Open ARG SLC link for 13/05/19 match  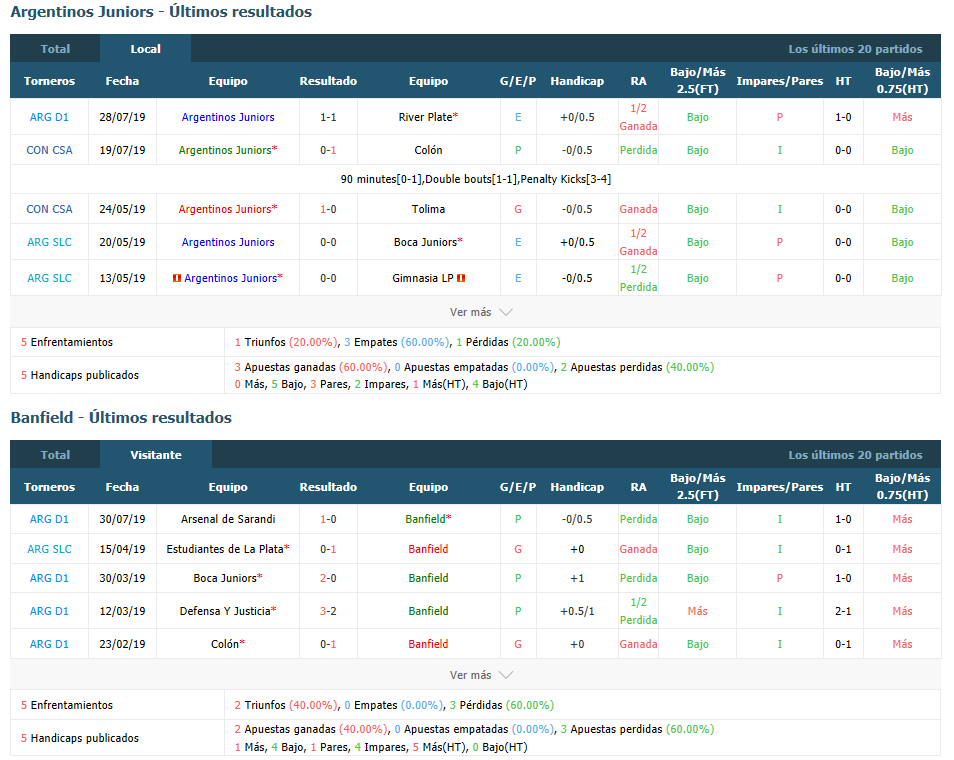49,277
